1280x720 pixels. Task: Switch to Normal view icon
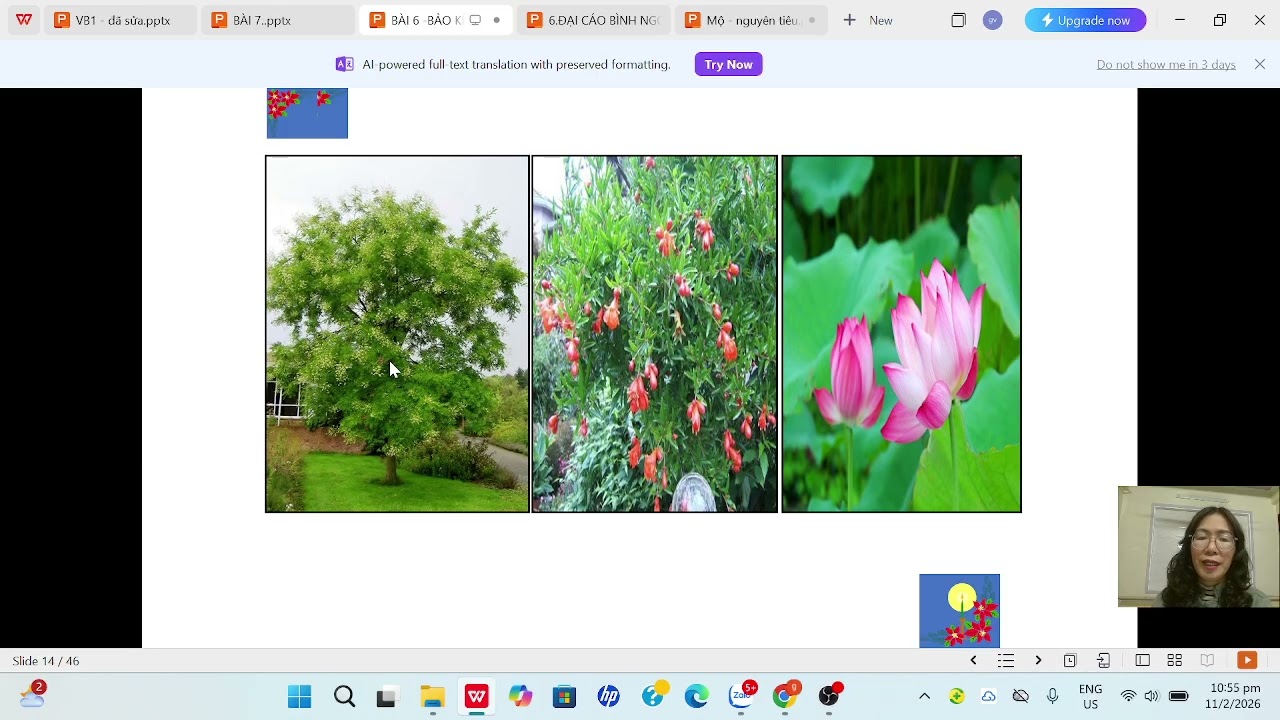pyautogui.click(x=1142, y=660)
